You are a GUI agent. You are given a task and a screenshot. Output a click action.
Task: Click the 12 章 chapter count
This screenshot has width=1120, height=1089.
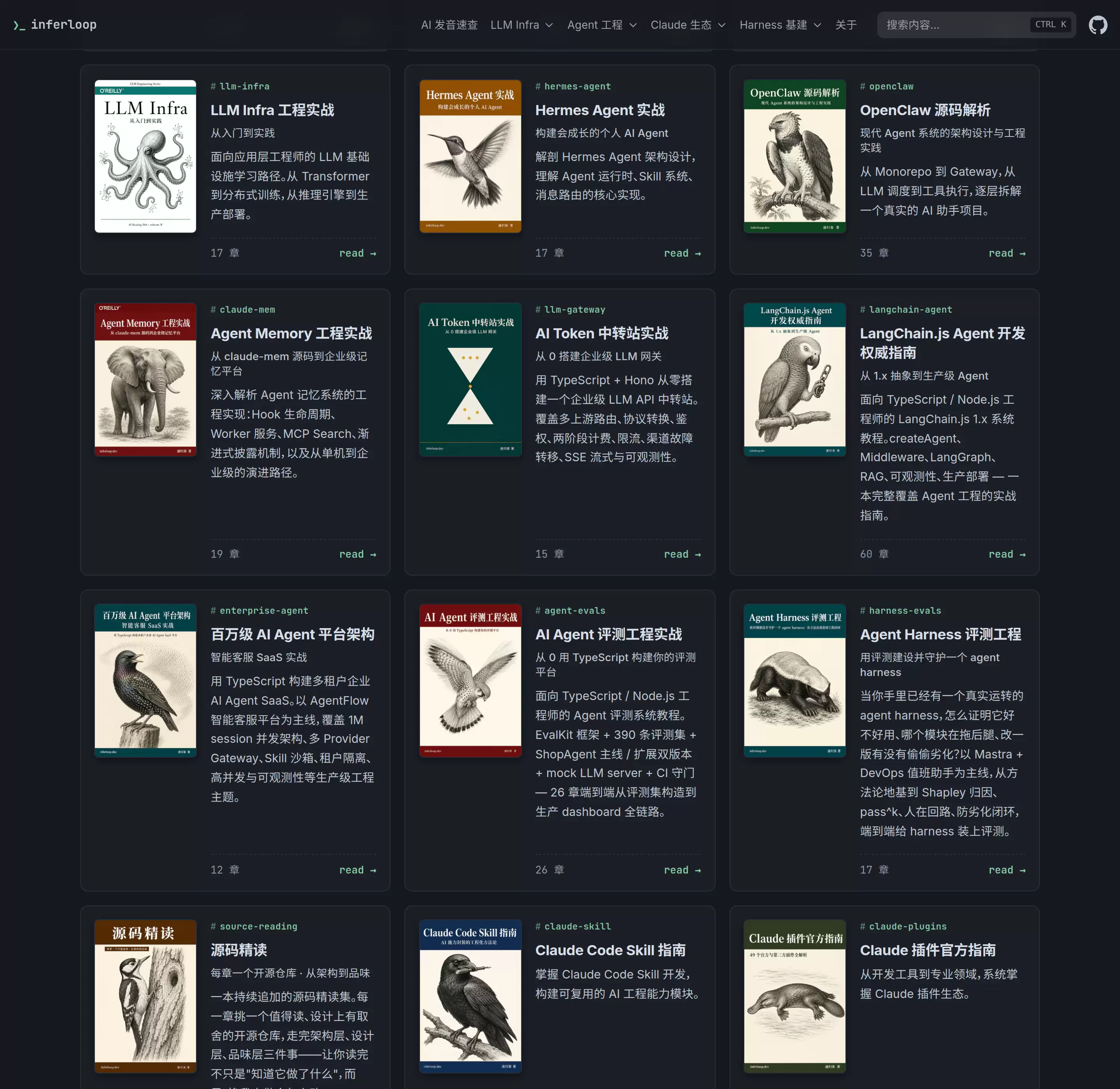(x=225, y=870)
